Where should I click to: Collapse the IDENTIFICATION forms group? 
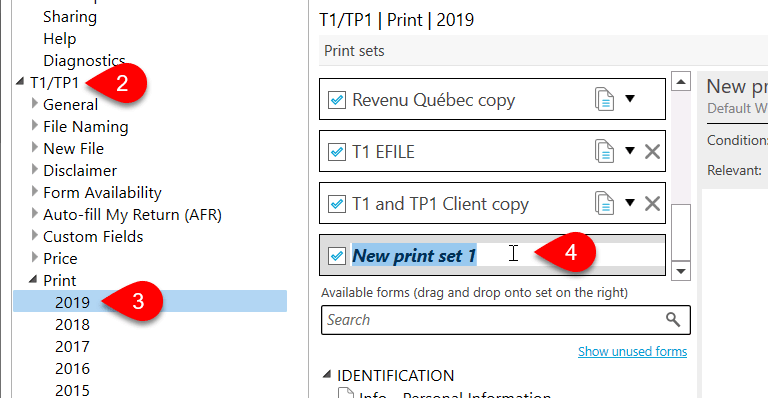(x=327, y=375)
